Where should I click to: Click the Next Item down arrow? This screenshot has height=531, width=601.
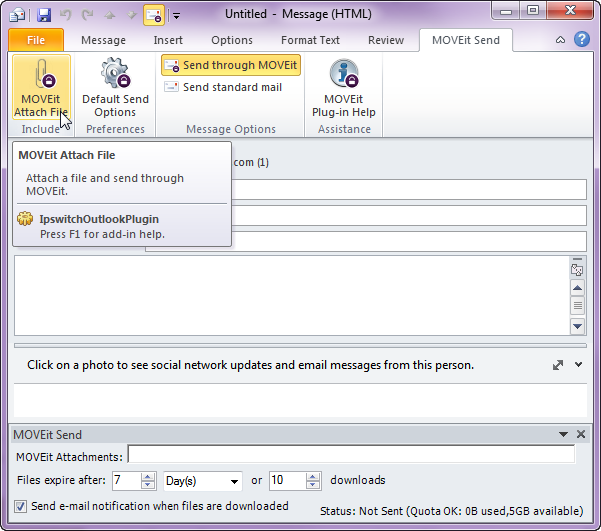pos(132,15)
